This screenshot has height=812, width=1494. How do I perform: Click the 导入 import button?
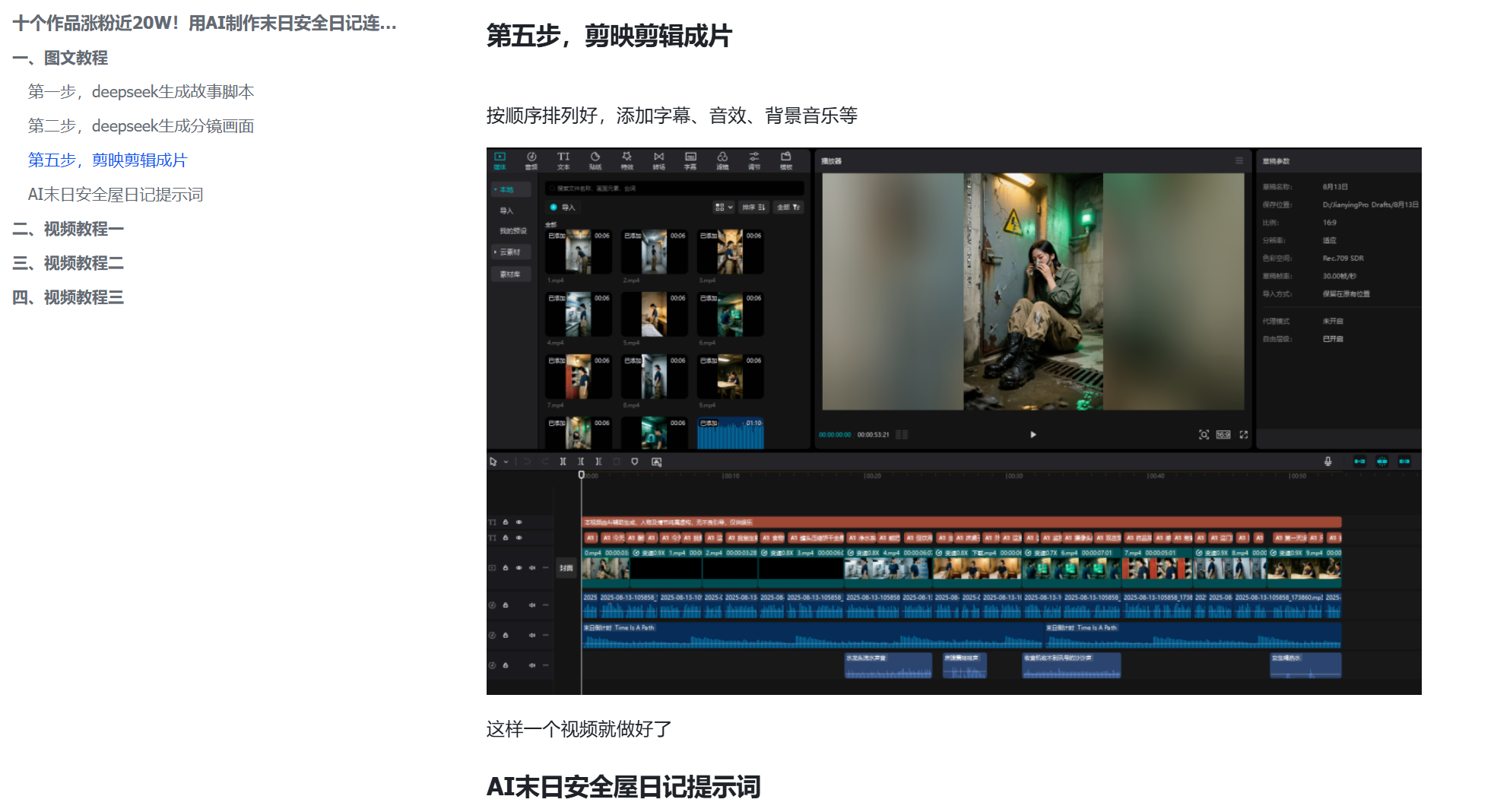[563, 208]
